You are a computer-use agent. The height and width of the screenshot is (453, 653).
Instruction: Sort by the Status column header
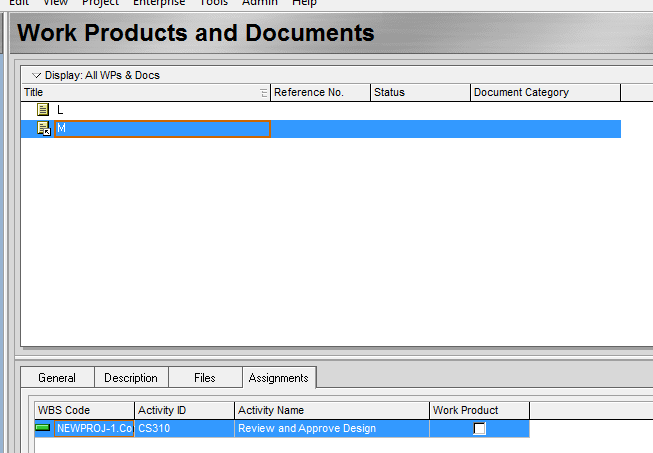click(420, 92)
